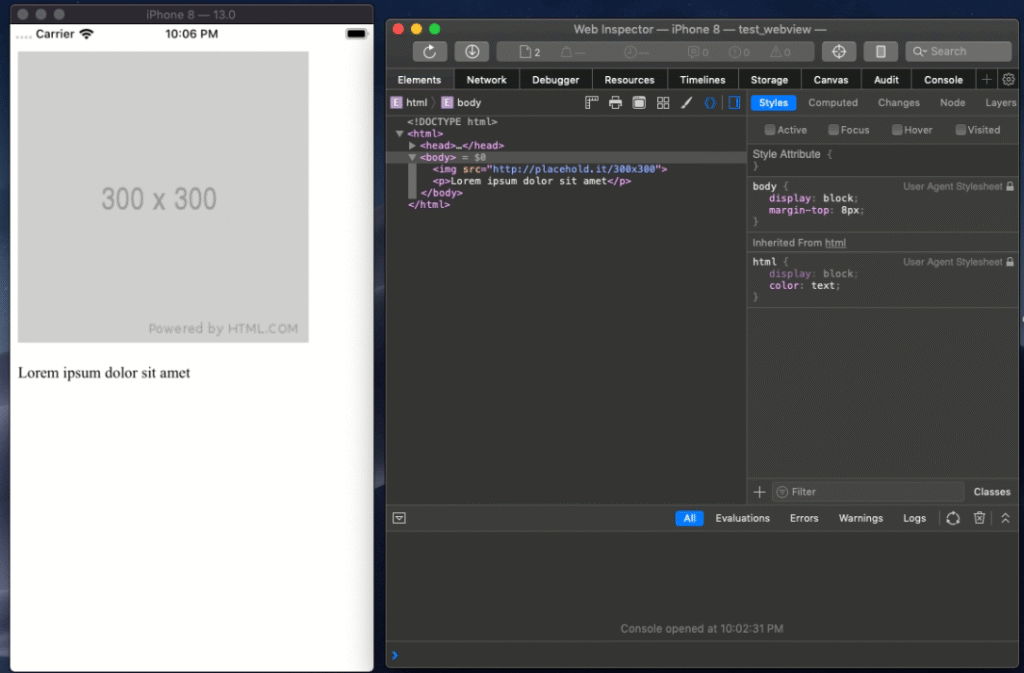The image size is (1024, 673).
Task: Follow the Inherited From html link
Action: tap(835, 243)
